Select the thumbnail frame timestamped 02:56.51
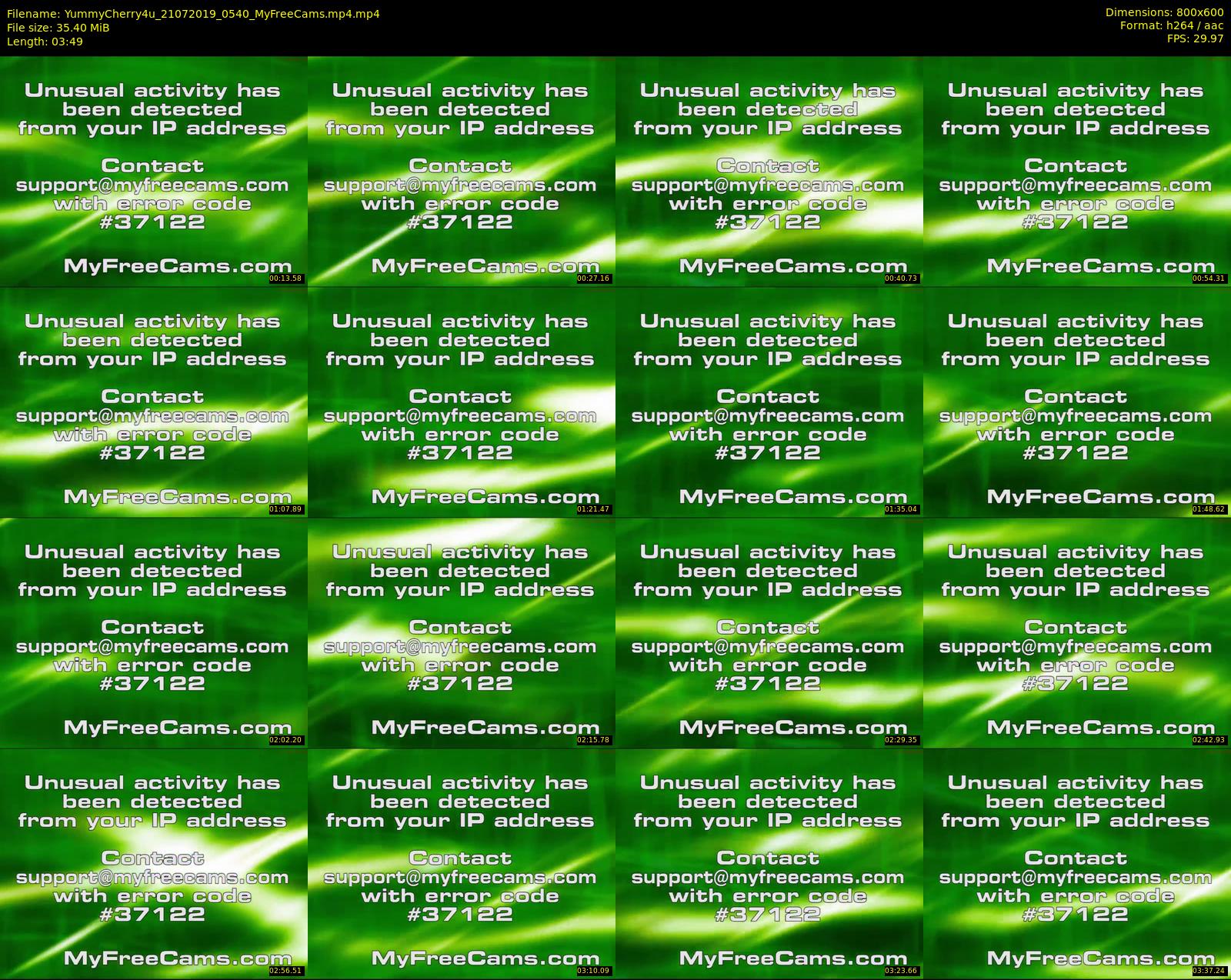 click(154, 863)
